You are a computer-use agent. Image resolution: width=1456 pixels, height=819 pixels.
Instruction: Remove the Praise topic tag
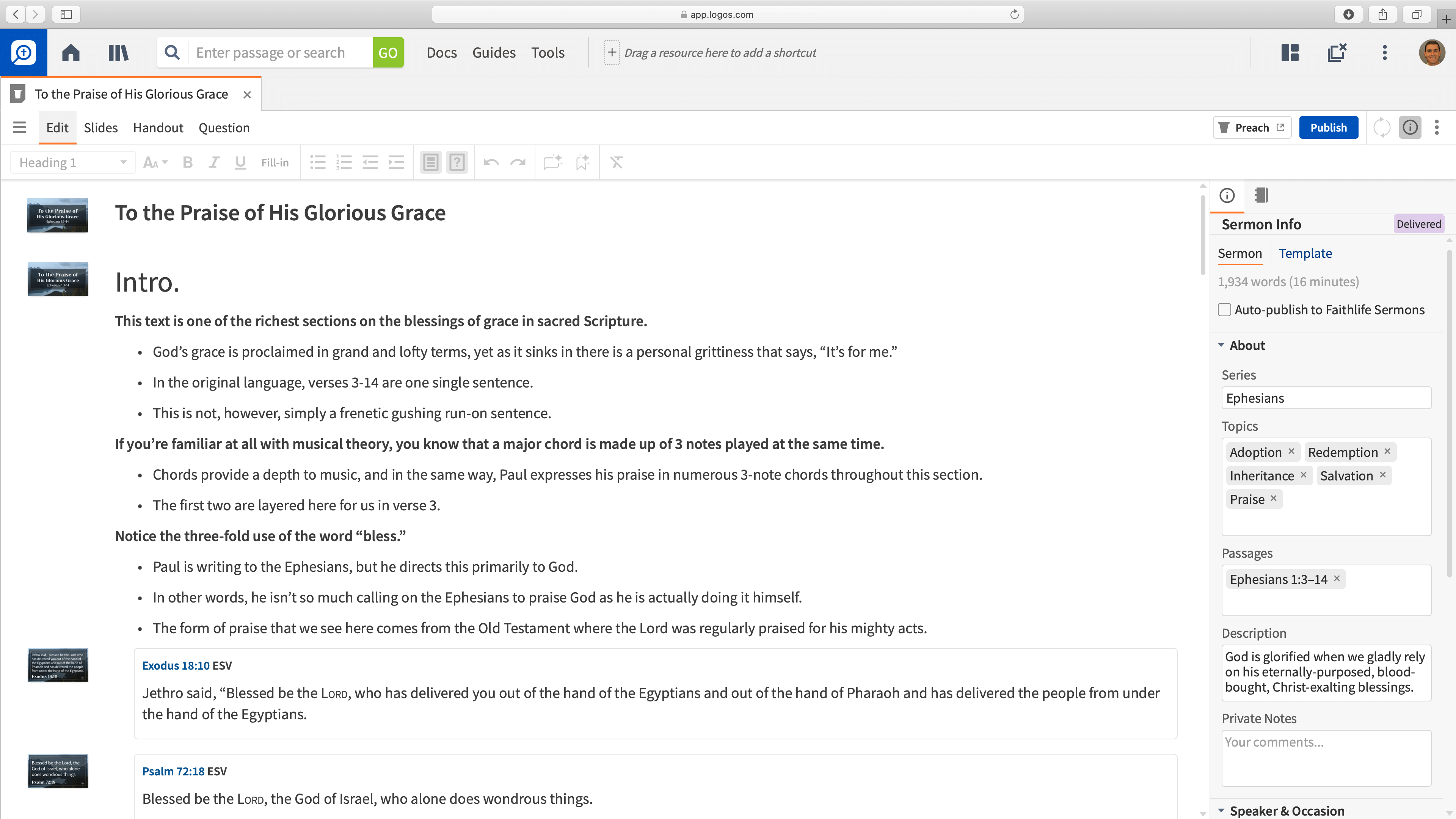pyautogui.click(x=1274, y=499)
